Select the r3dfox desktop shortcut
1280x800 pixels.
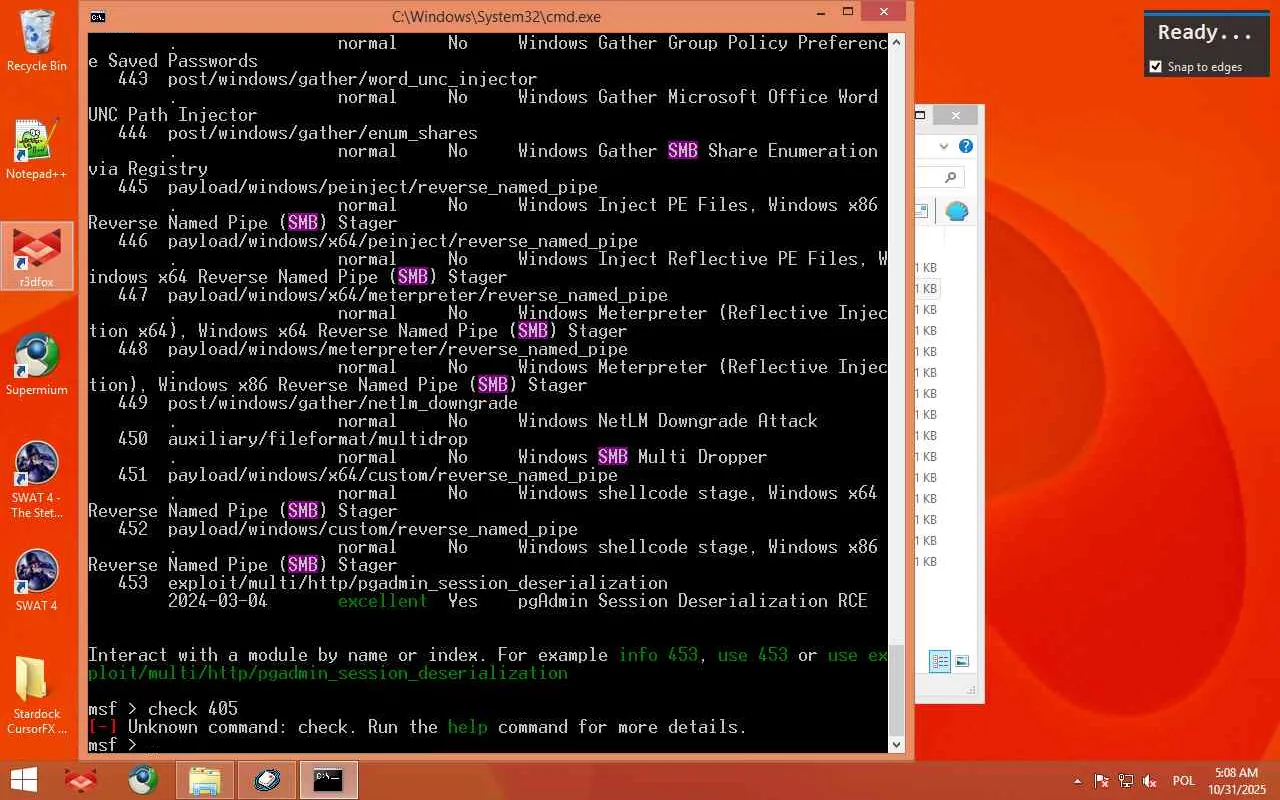pos(37,257)
